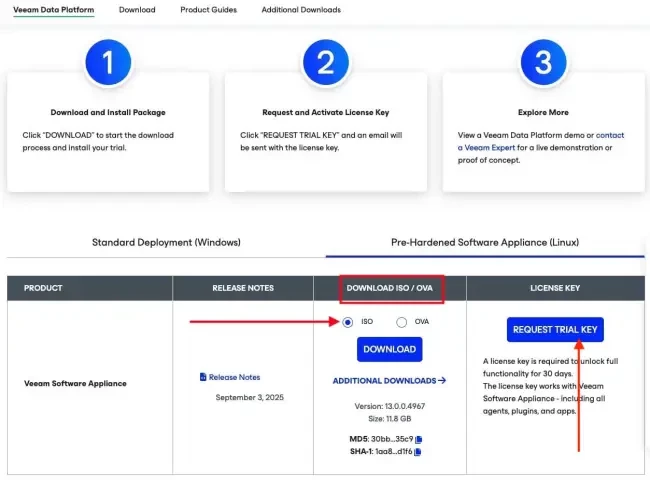Click the SHA-1: 1aa8...d1f6 value
This screenshot has width=650, height=480.
(381, 451)
